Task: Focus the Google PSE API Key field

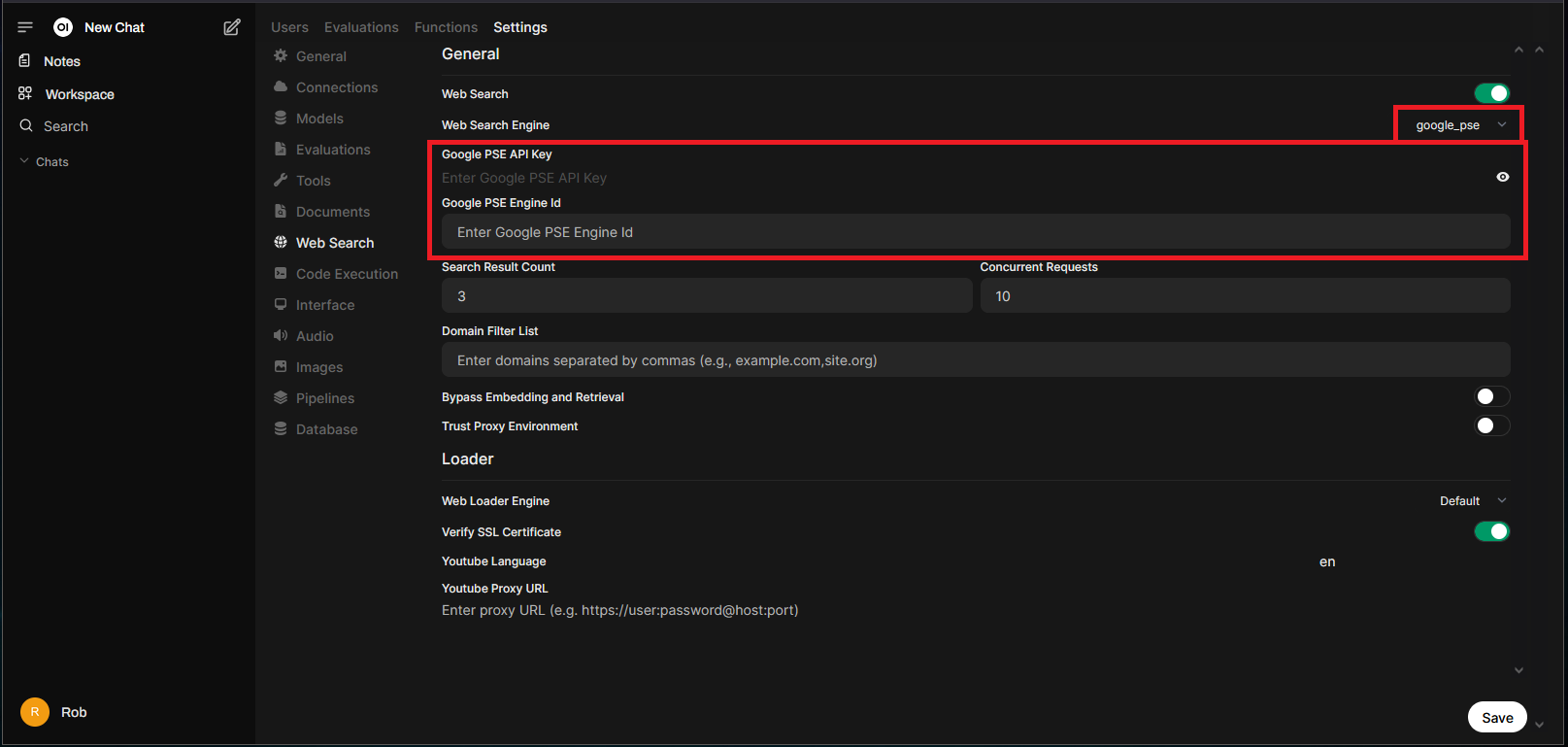Action: 966,178
